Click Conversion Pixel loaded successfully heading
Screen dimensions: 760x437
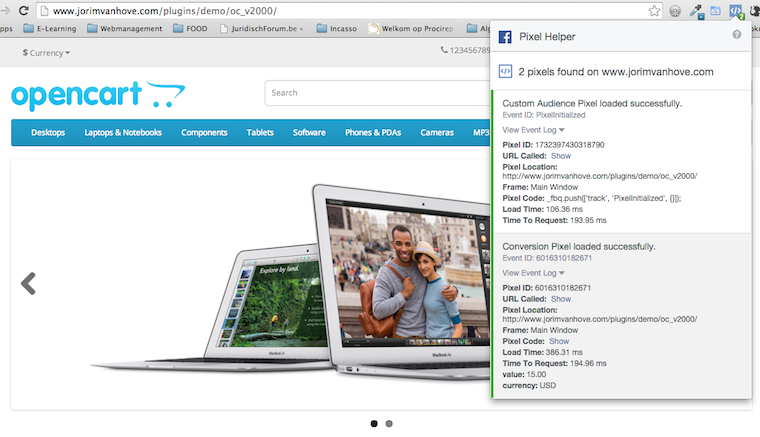click(579, 247)
